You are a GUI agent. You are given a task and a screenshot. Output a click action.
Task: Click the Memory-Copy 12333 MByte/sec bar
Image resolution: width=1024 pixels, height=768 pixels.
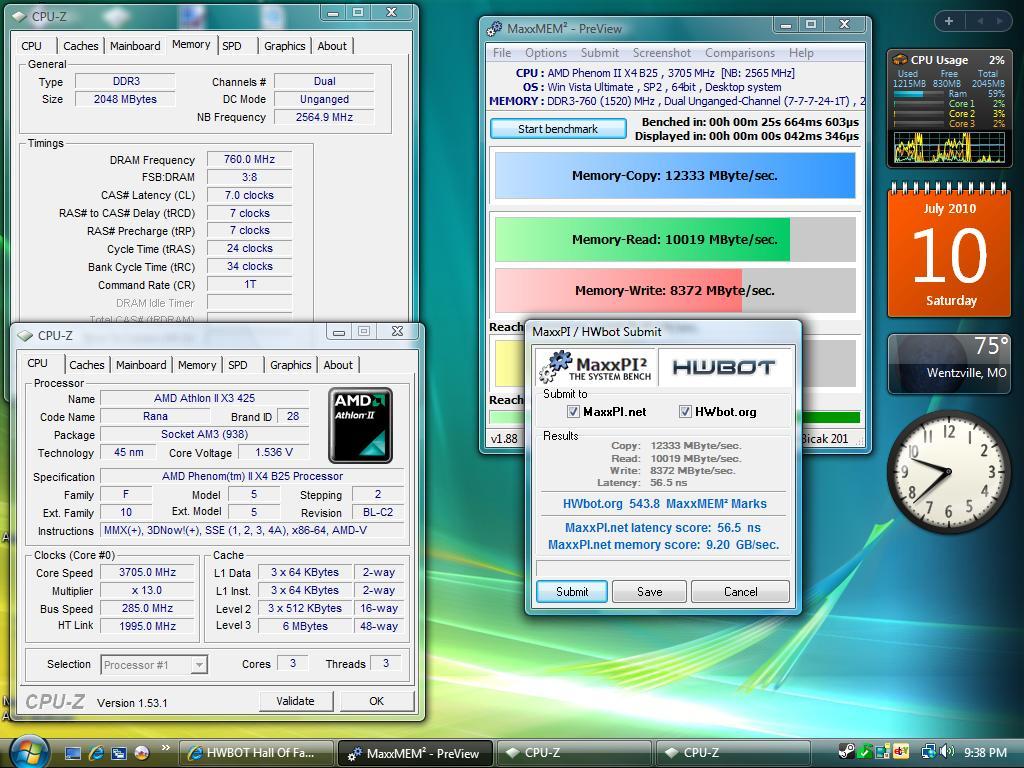[675, 176]
